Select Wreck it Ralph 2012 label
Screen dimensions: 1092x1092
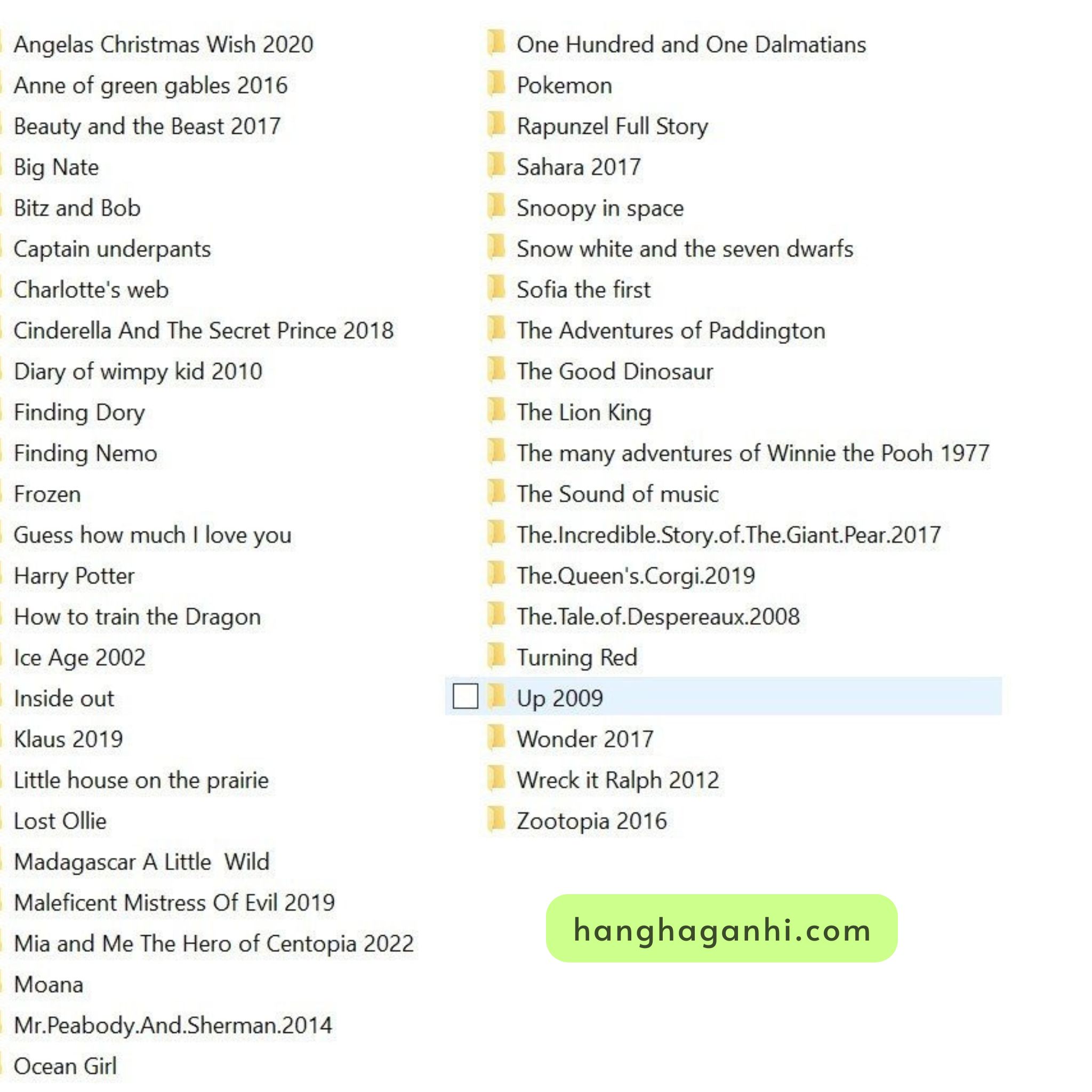pos(617,780)
